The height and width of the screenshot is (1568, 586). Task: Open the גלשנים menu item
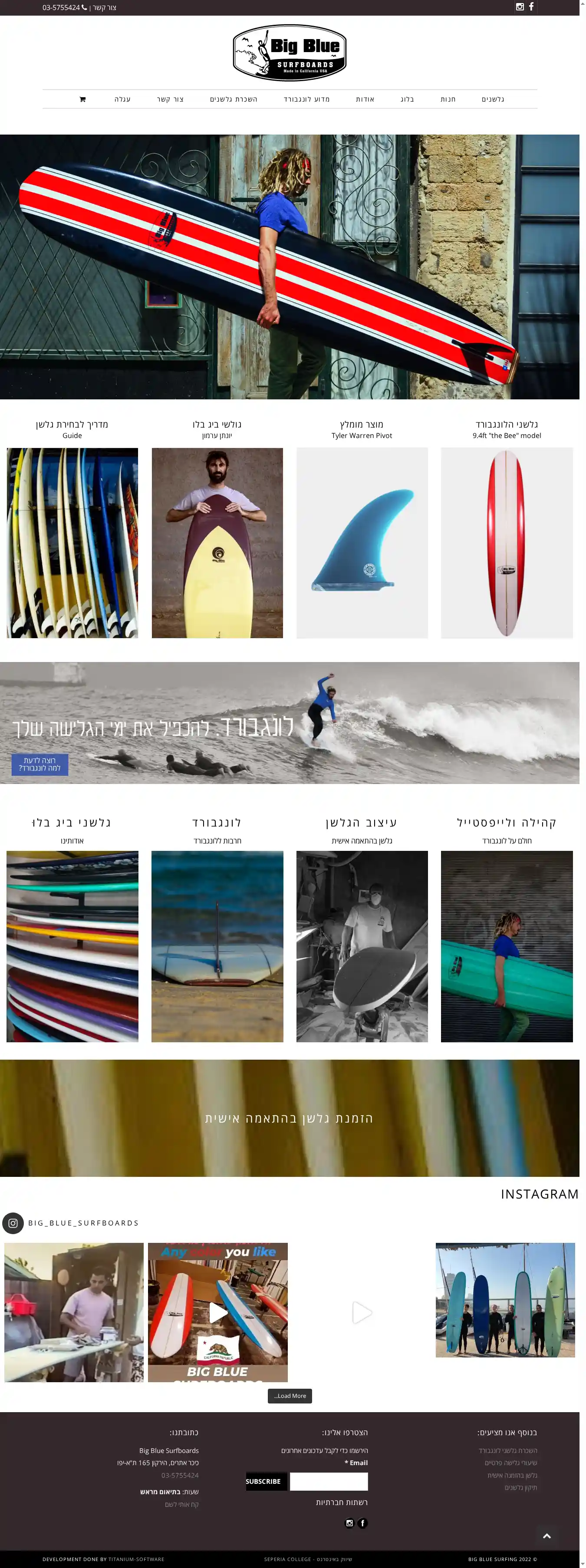click(493, 99)
